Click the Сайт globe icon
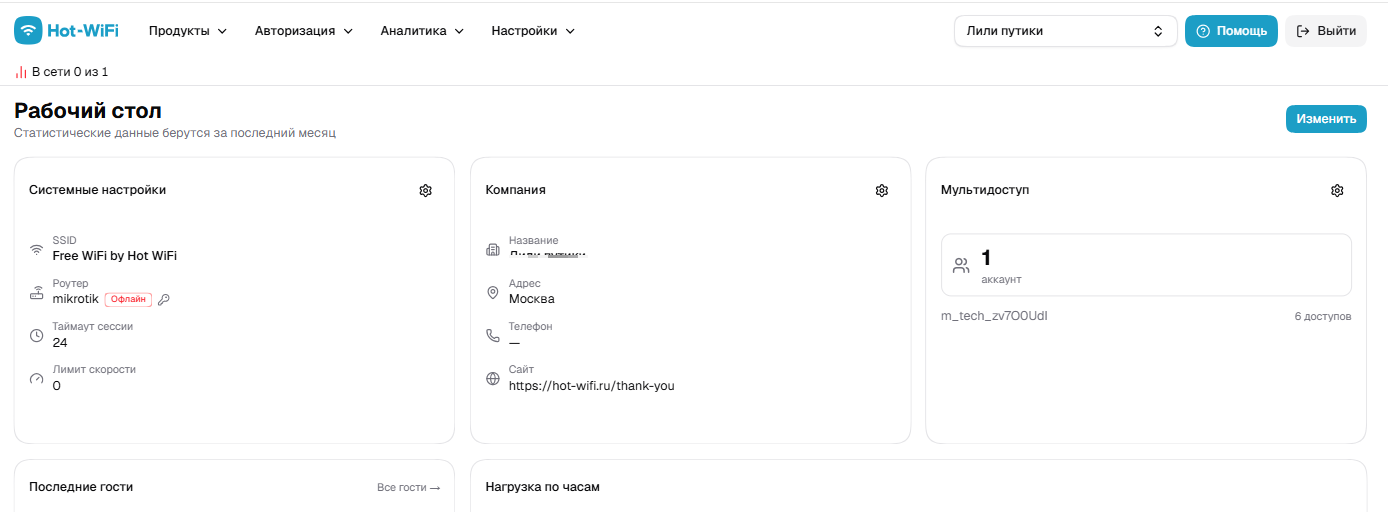The height and width of the screenshot is (512, 1388). 492,378
